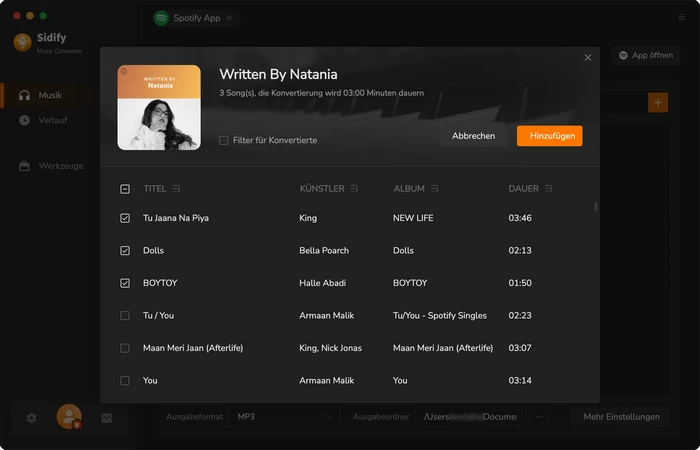The image size is (700, 450).
Task: Click the artist Bella Poarch
Action: tap(324, 250)
